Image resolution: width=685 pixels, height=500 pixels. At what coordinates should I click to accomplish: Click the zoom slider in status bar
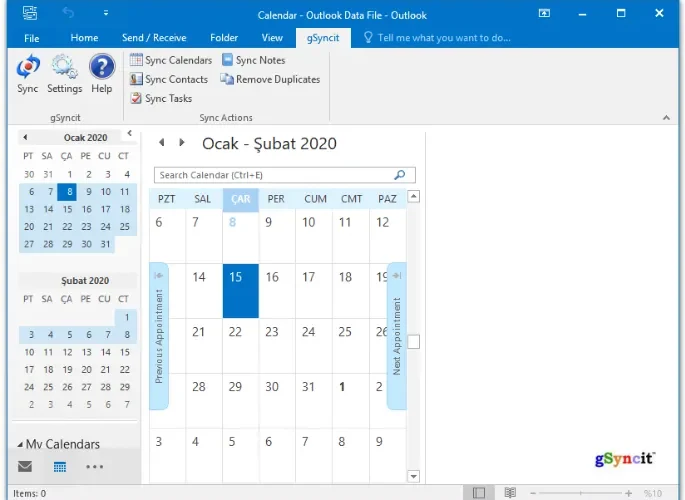[581, 493]
